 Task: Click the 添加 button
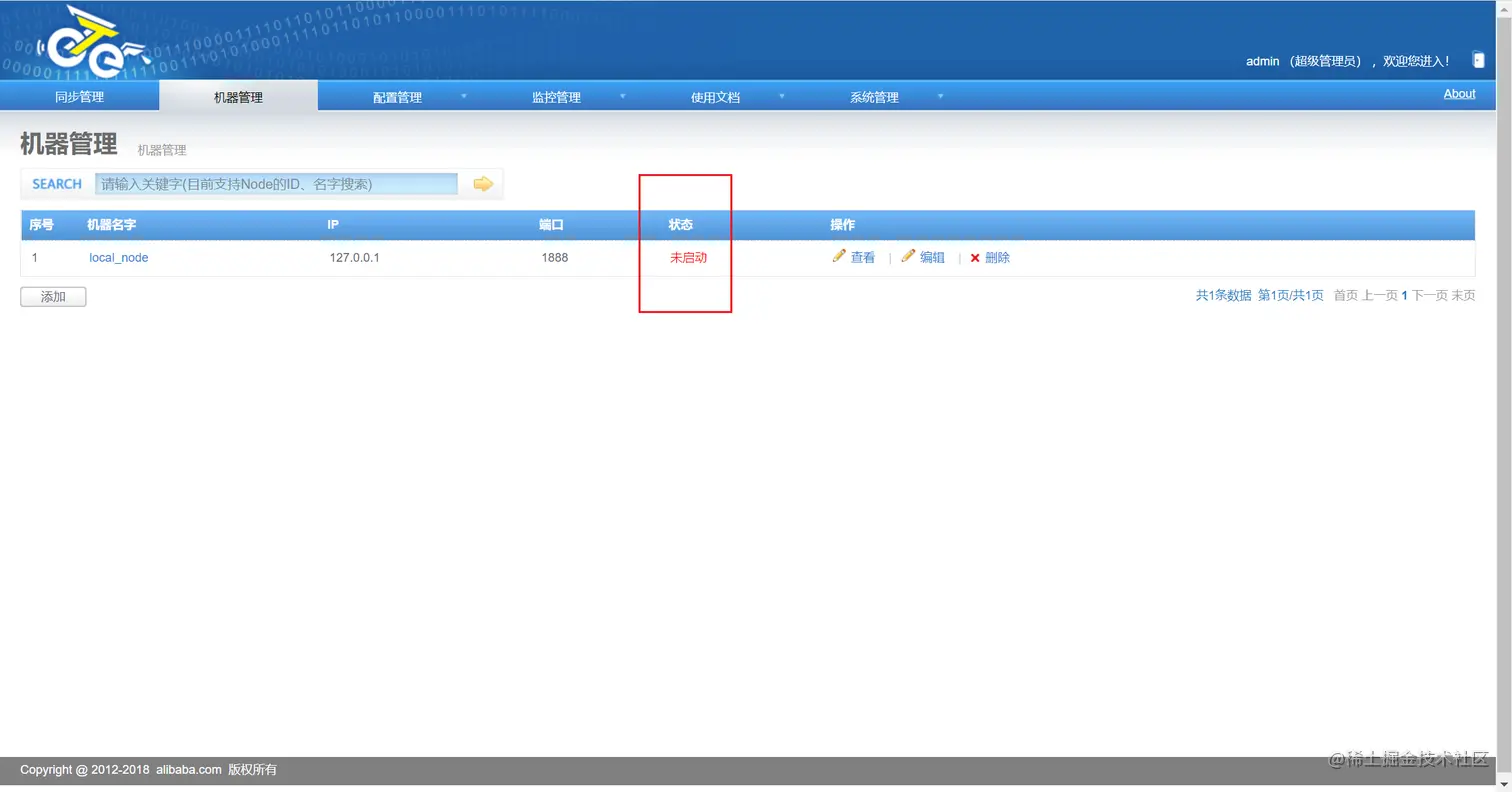pos(53,297)
